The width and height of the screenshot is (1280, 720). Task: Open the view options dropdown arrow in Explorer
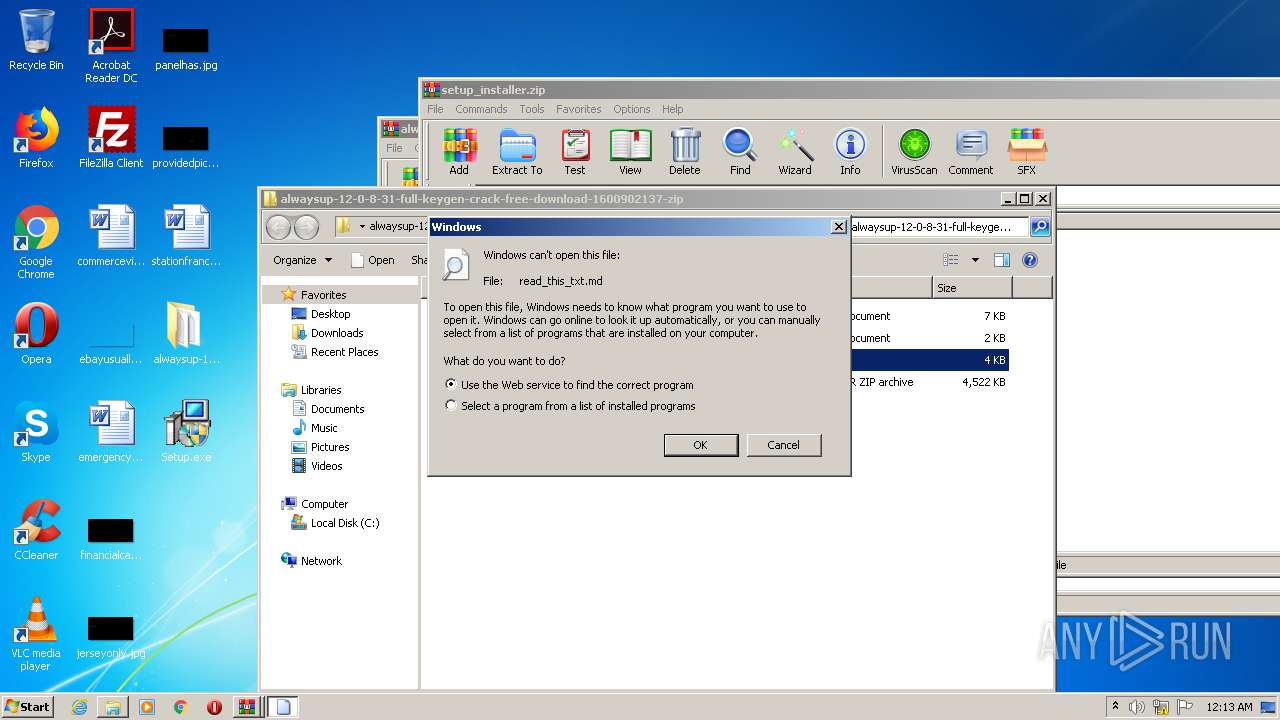[x=975, y=260]
